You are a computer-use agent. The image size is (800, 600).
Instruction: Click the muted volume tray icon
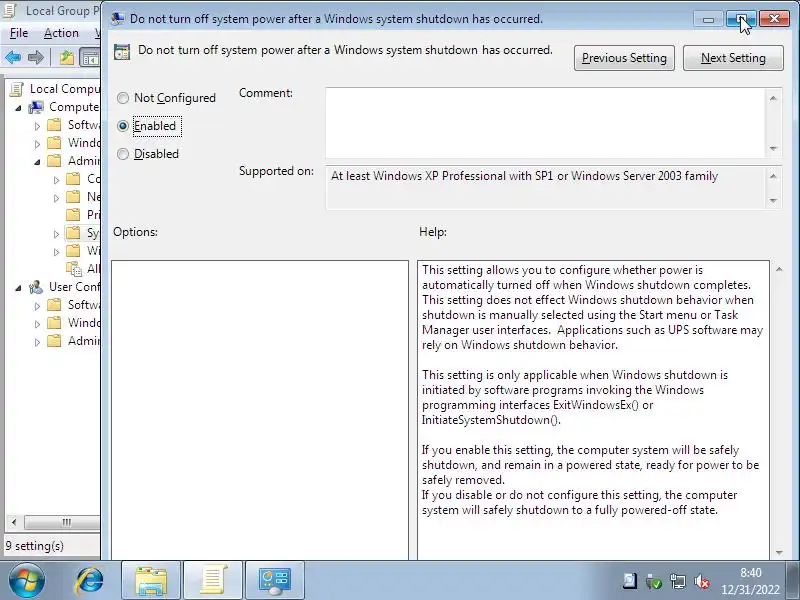pos(702,581)
